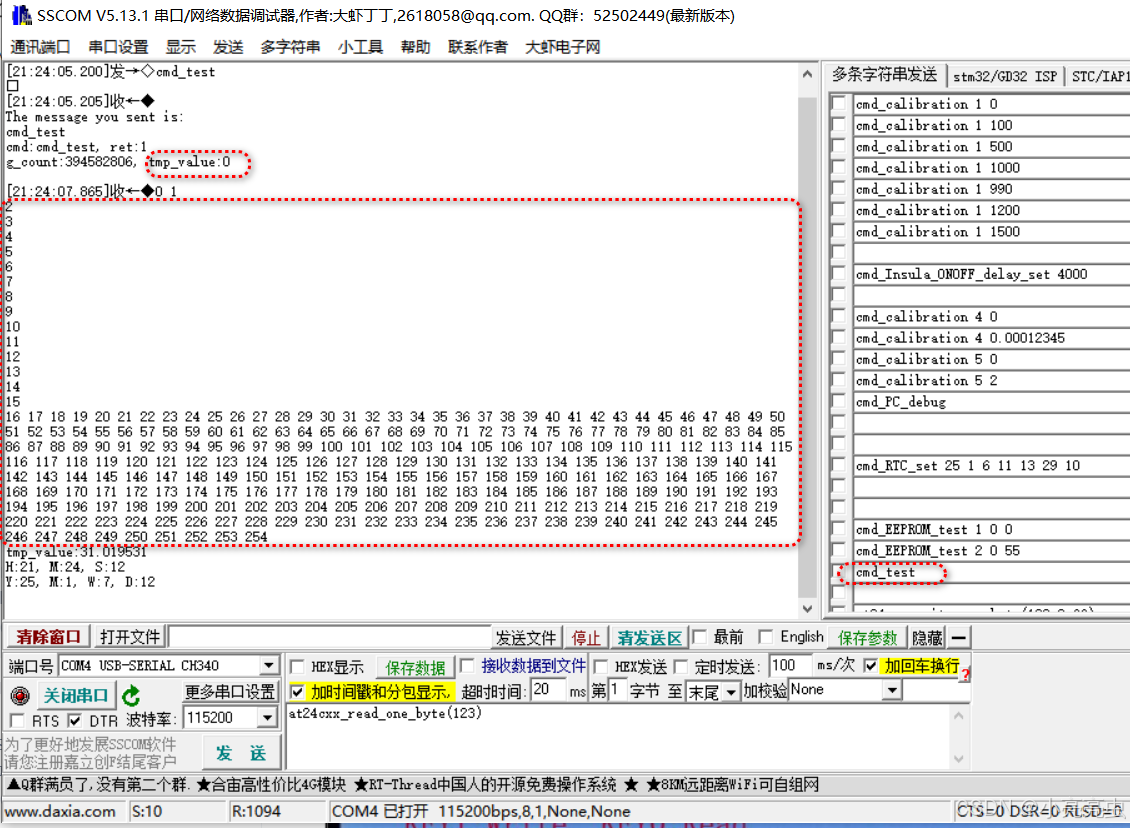This screenshot has width=1130, height=828.
Task: Click the minus button next to 隐藏
Action: tap(958, 638)
